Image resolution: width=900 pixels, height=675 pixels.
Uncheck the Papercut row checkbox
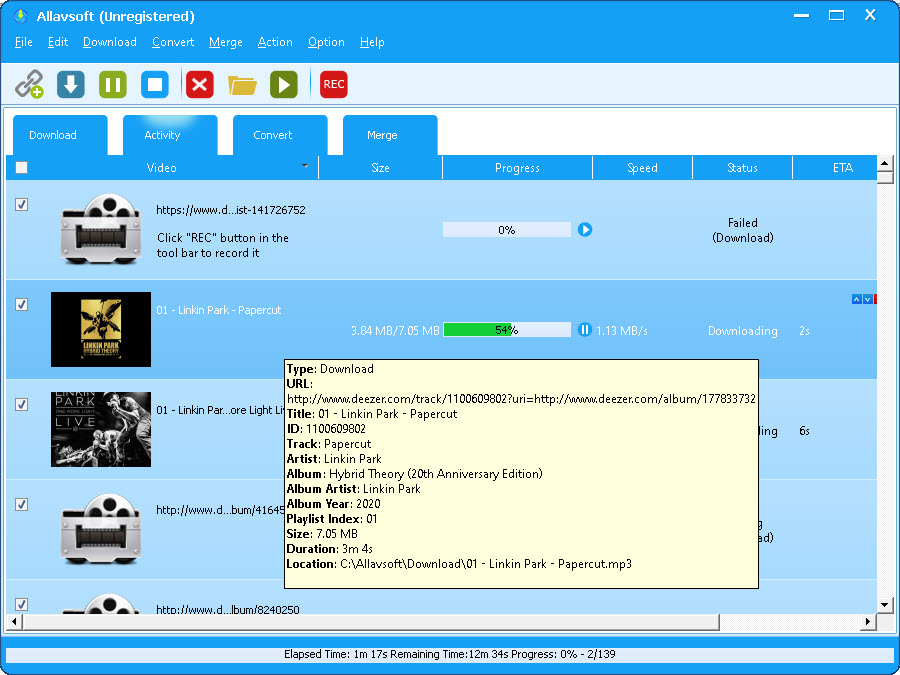[x=21, y=304]
